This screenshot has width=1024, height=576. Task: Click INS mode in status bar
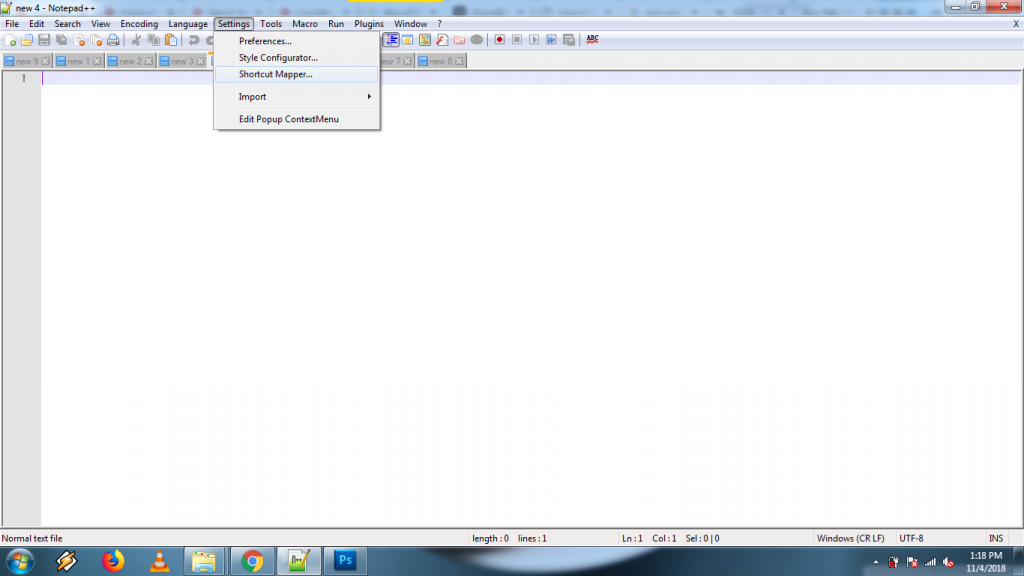click(x=995, y=539)
